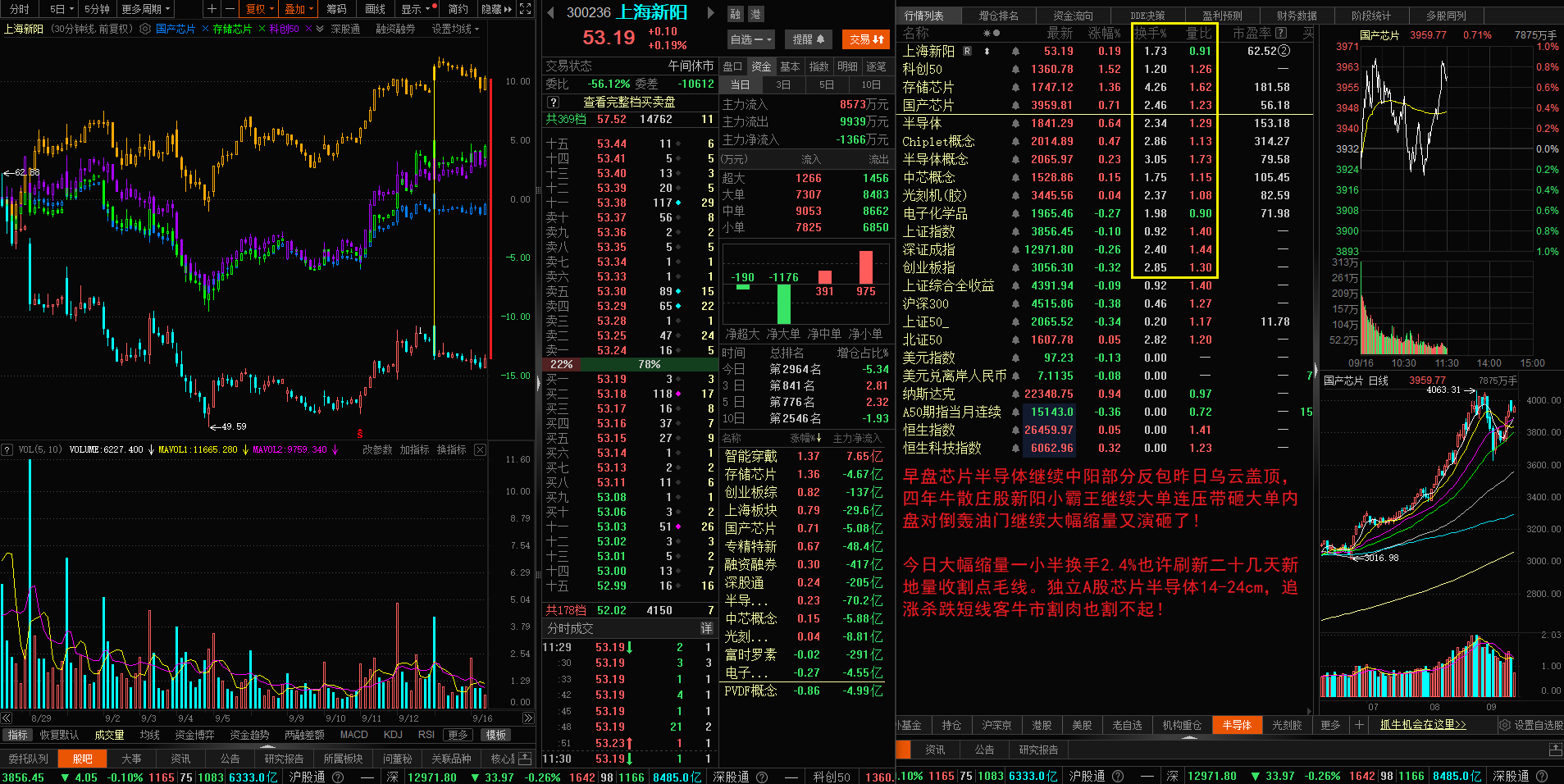Image resolution: width=1564 pixels, height=784 pixels.
Task: Expand hidden panels with 隐藏 arrows
Action: (496, 9)
